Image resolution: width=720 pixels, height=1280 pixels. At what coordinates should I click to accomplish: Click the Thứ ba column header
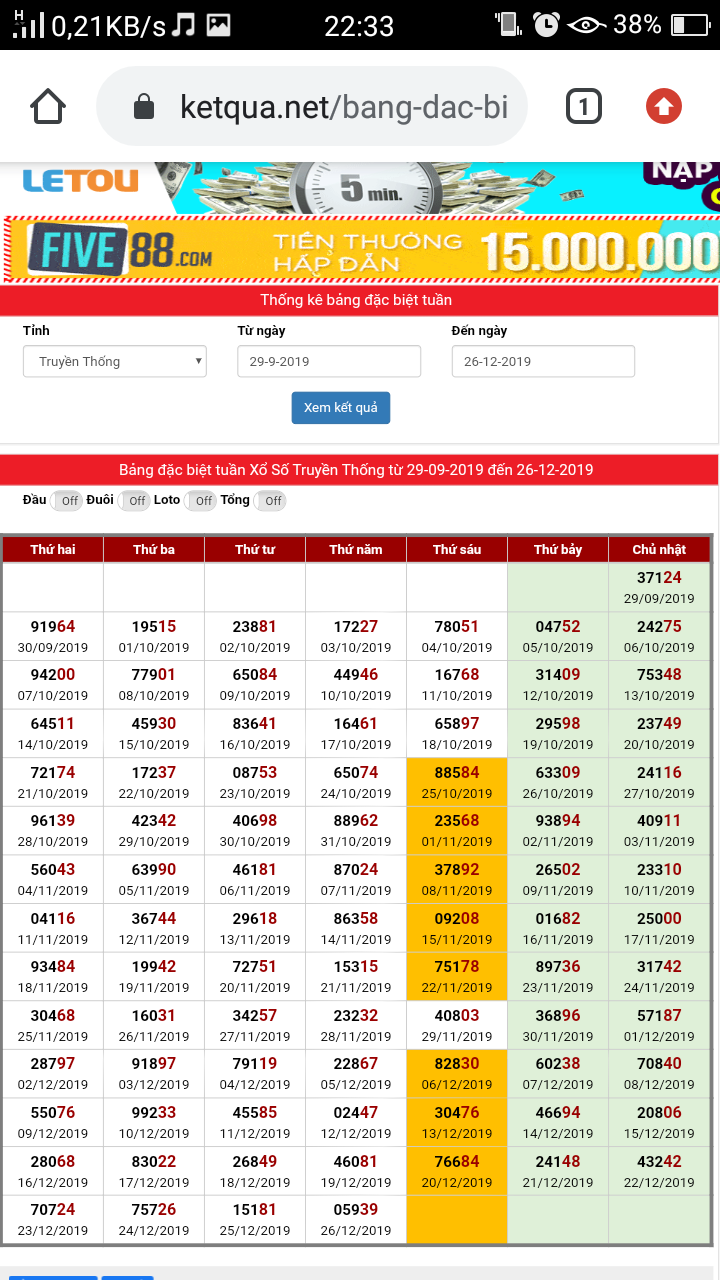pos(154,550)
